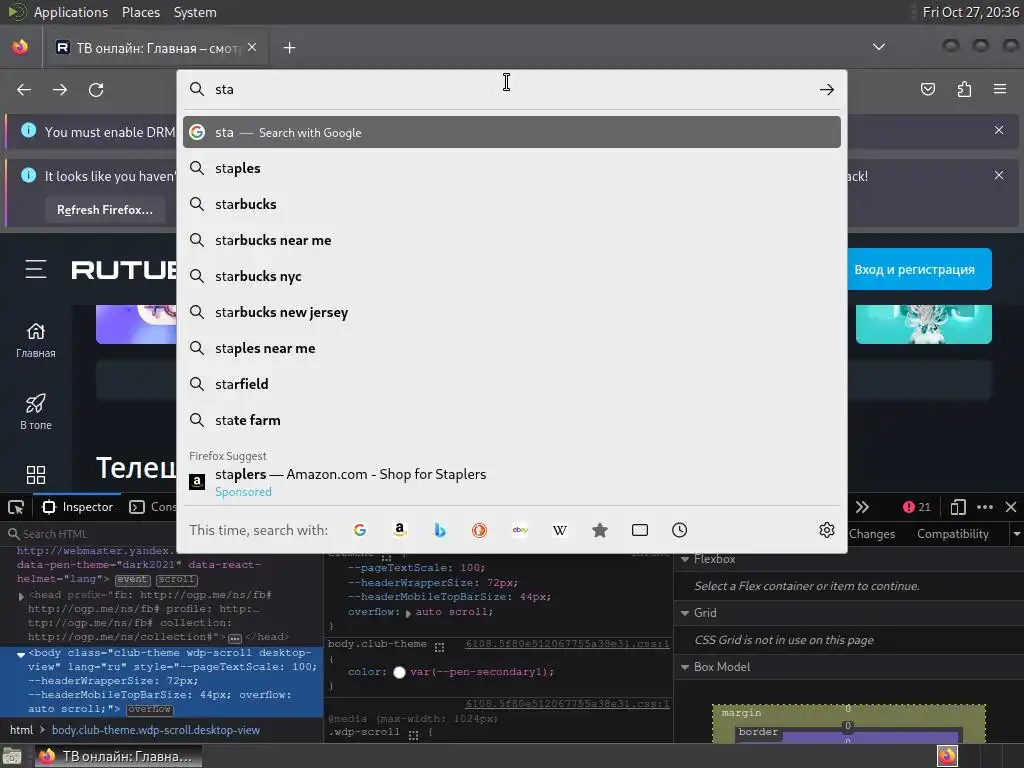Collapse the Box Model section
Viewport: 1024px width, 768px height.
(x=685, y=667)
